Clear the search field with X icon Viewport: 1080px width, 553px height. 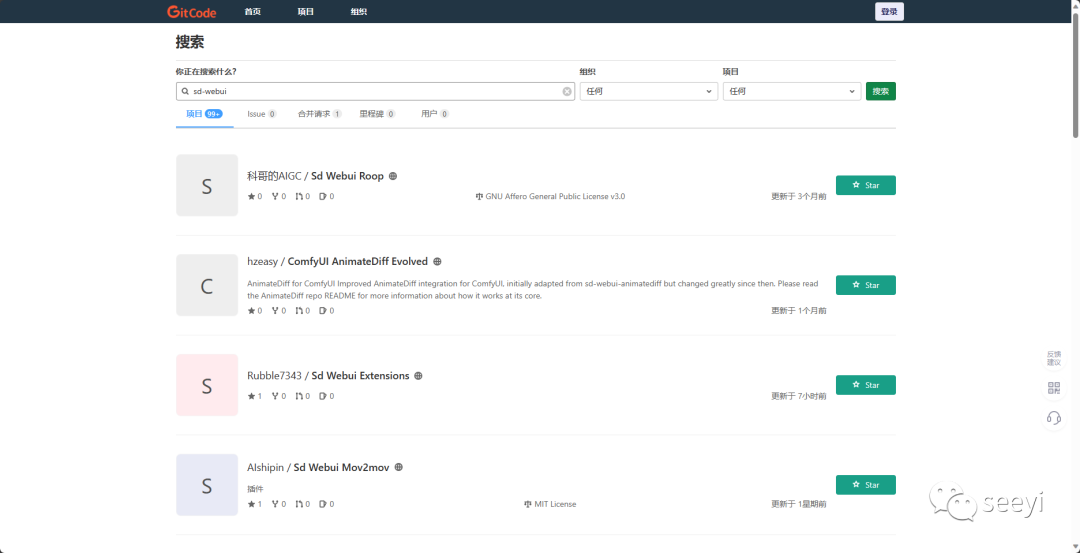pos(567,91)
